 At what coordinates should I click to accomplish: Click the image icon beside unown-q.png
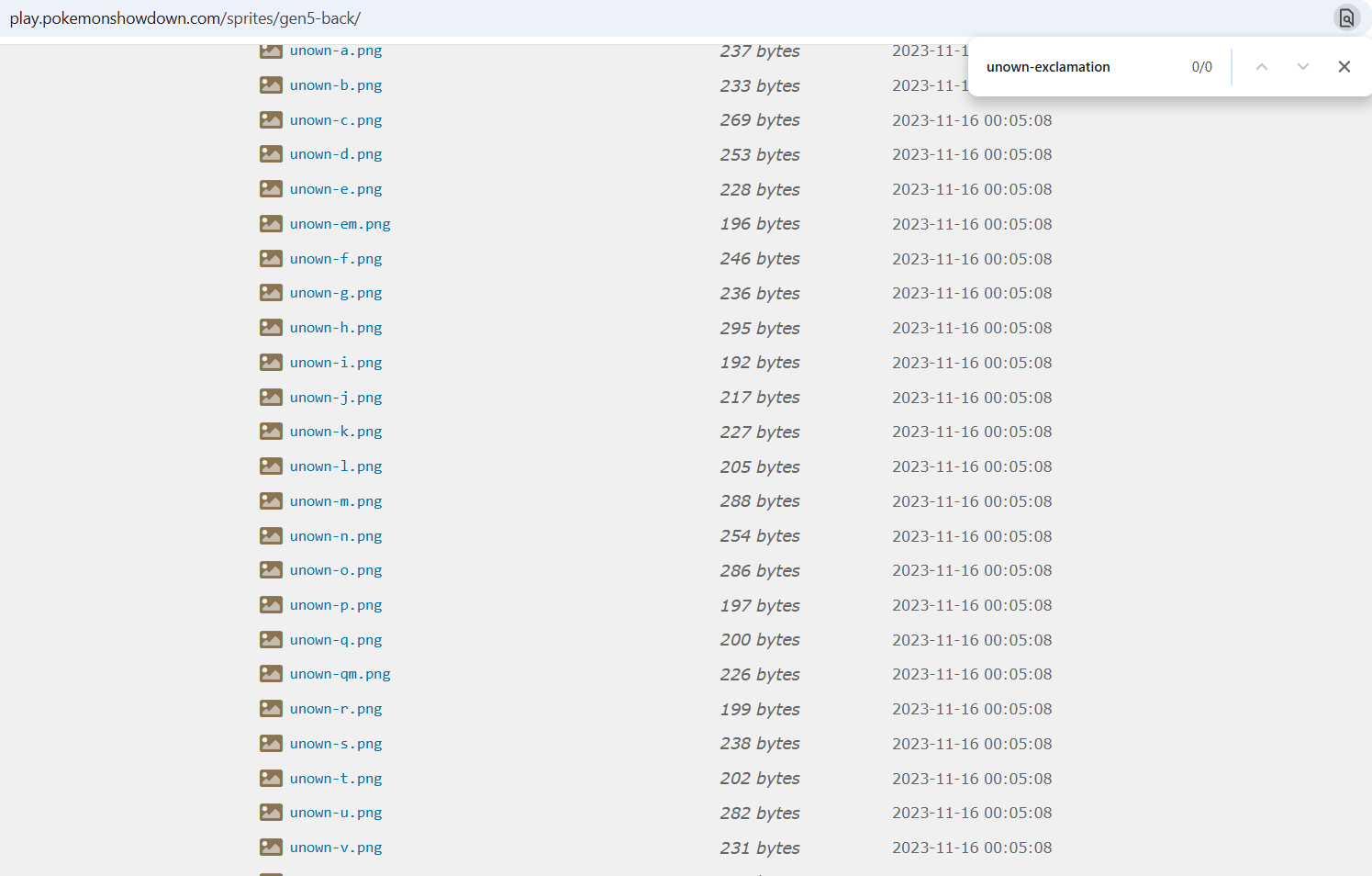point(271,640)
